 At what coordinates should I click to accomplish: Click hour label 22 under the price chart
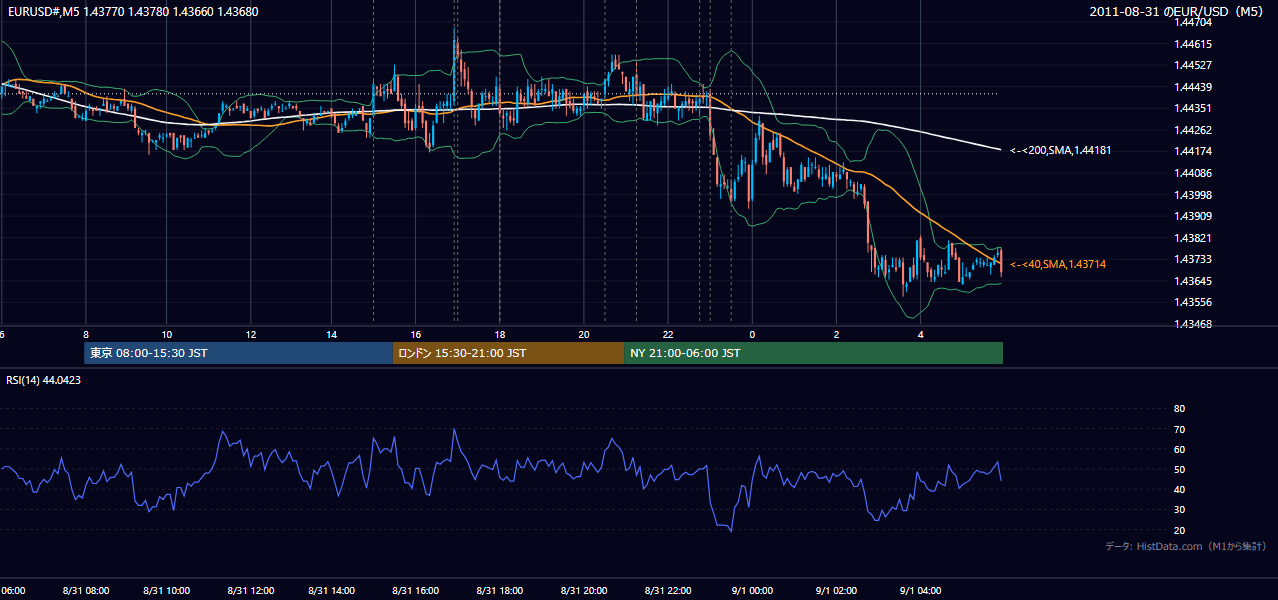point(667,334)
